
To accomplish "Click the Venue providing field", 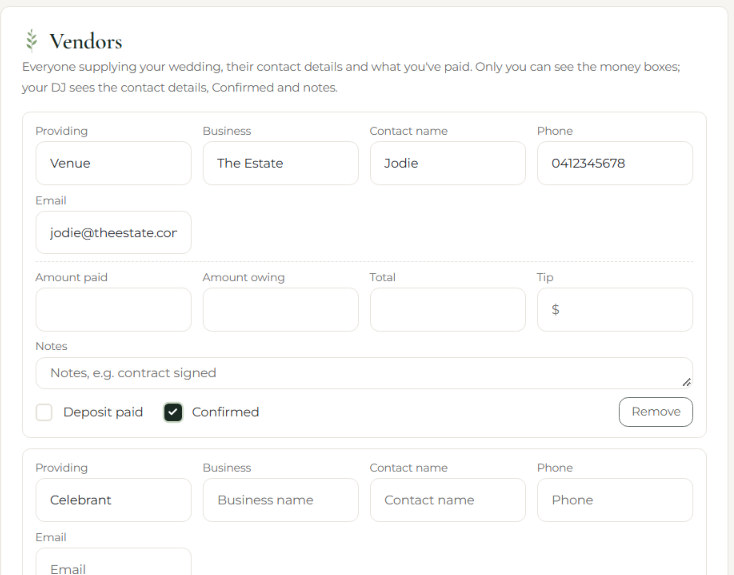I will point(113,163).
